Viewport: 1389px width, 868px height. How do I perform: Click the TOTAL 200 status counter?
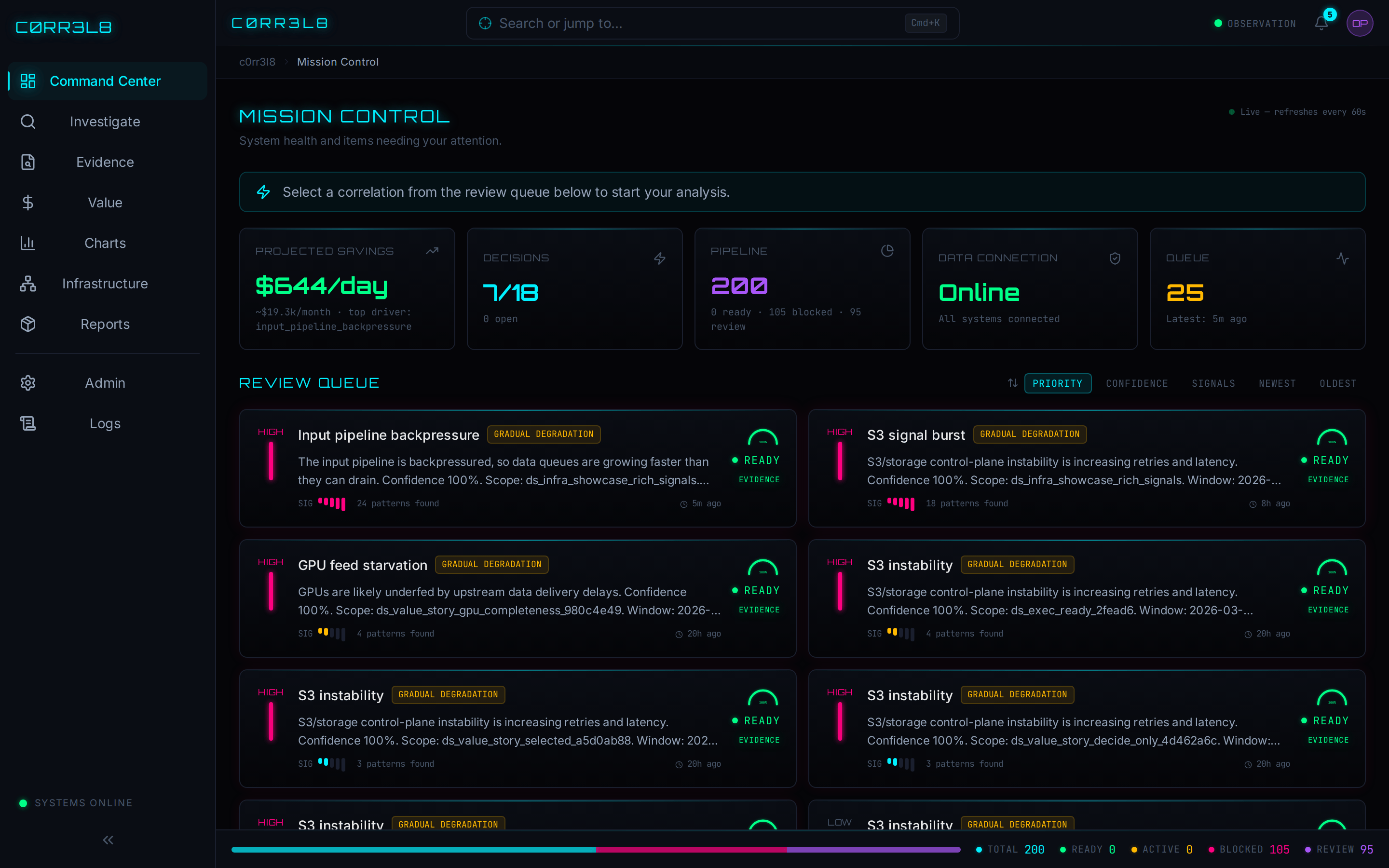pos(1010,850)
